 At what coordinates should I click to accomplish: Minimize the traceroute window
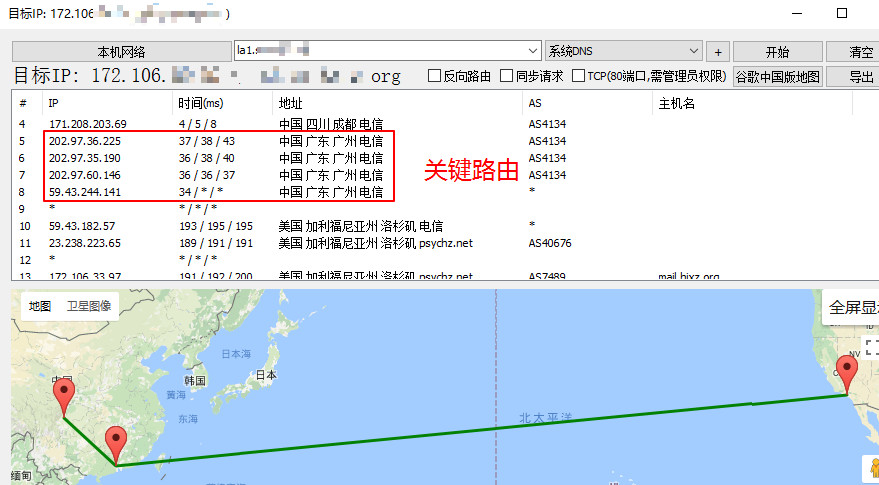pyautogui.click(x=796, y=13)
